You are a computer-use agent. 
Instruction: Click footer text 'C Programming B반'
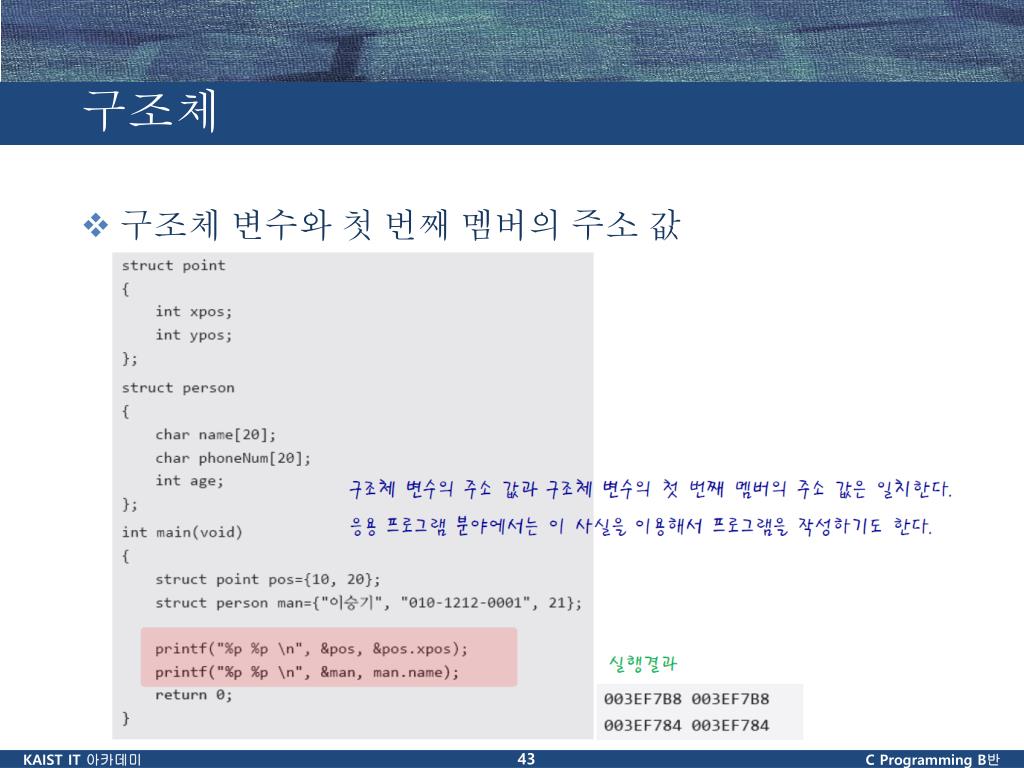pyautogui.click(x=933, y=760)
